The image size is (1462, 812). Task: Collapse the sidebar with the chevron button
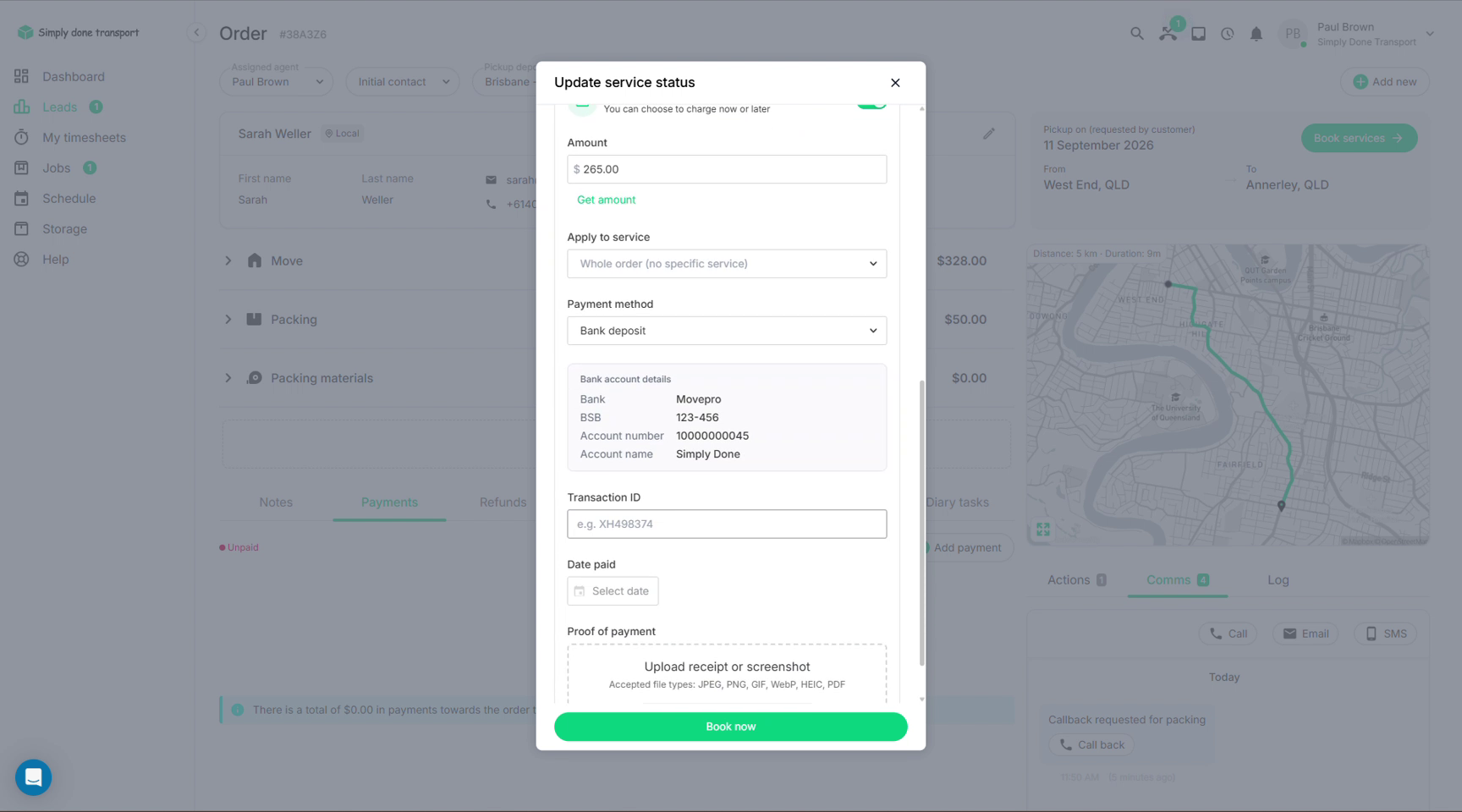(196, 33)
